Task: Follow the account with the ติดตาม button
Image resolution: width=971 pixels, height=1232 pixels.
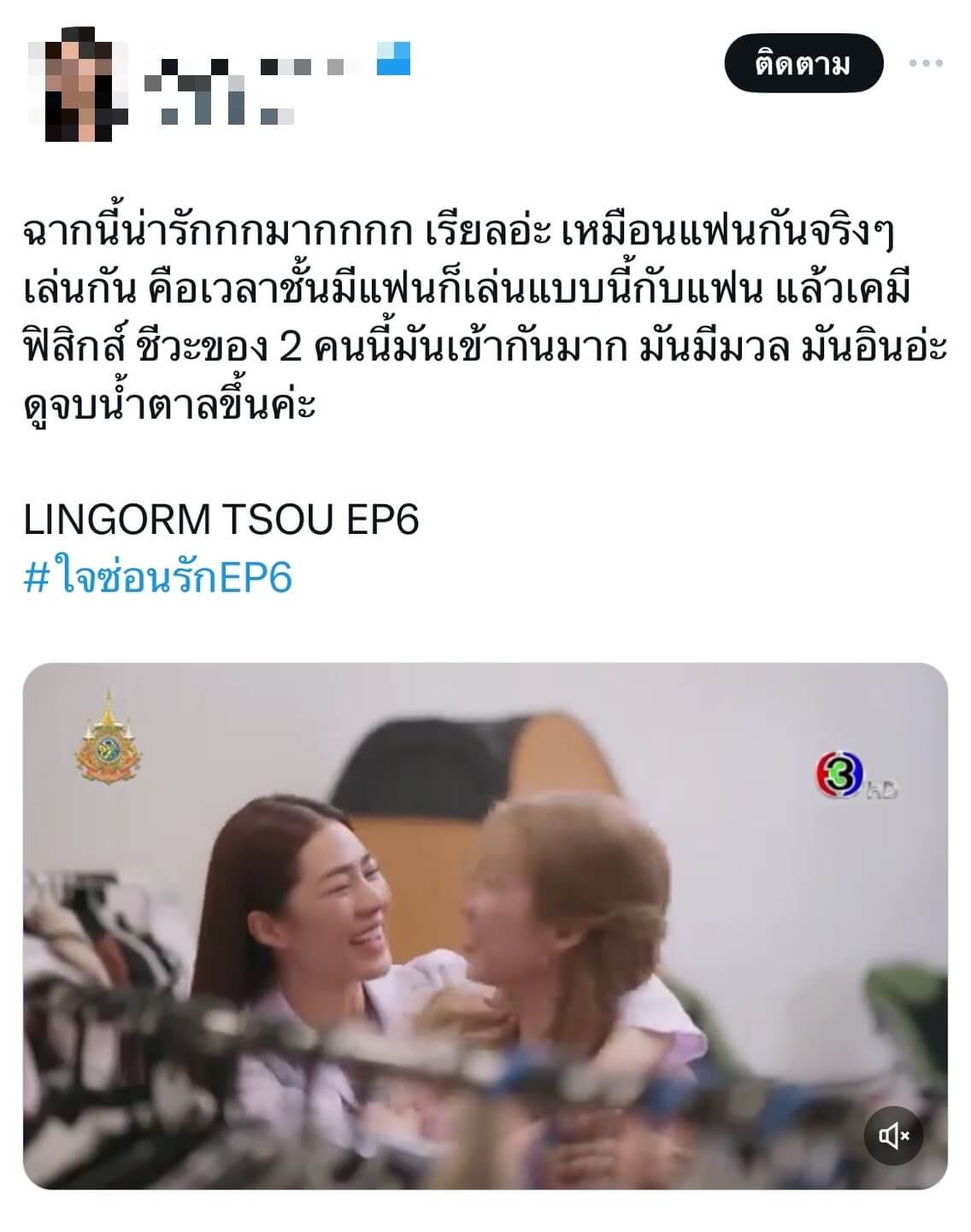Action: click(803, 63)
